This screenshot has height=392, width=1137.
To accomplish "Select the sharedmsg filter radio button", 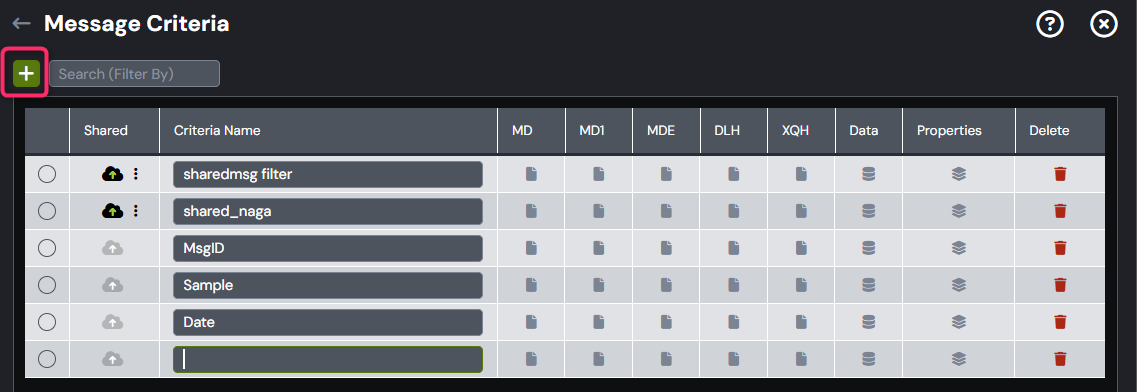I will point(47,174).
